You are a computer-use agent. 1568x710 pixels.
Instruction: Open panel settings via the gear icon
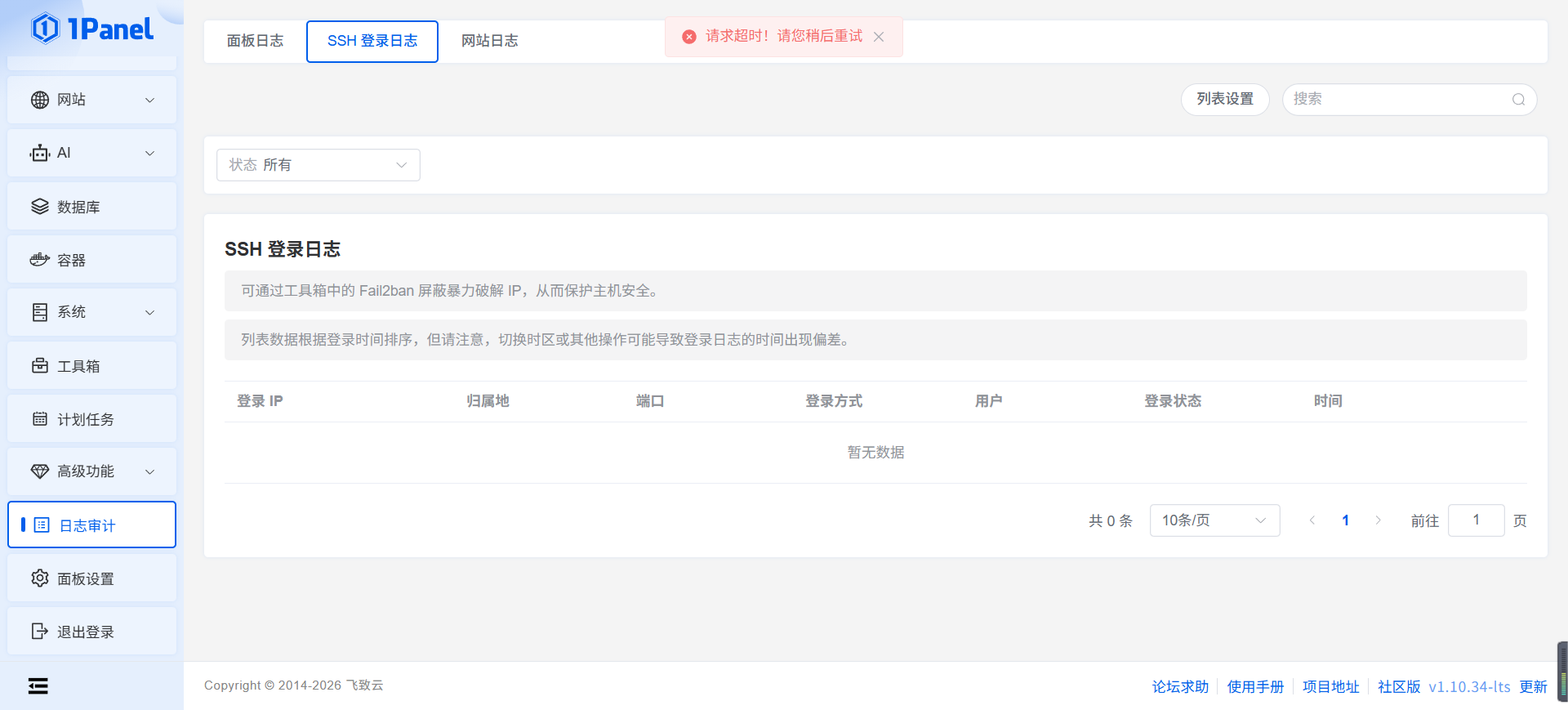[40, 578]
